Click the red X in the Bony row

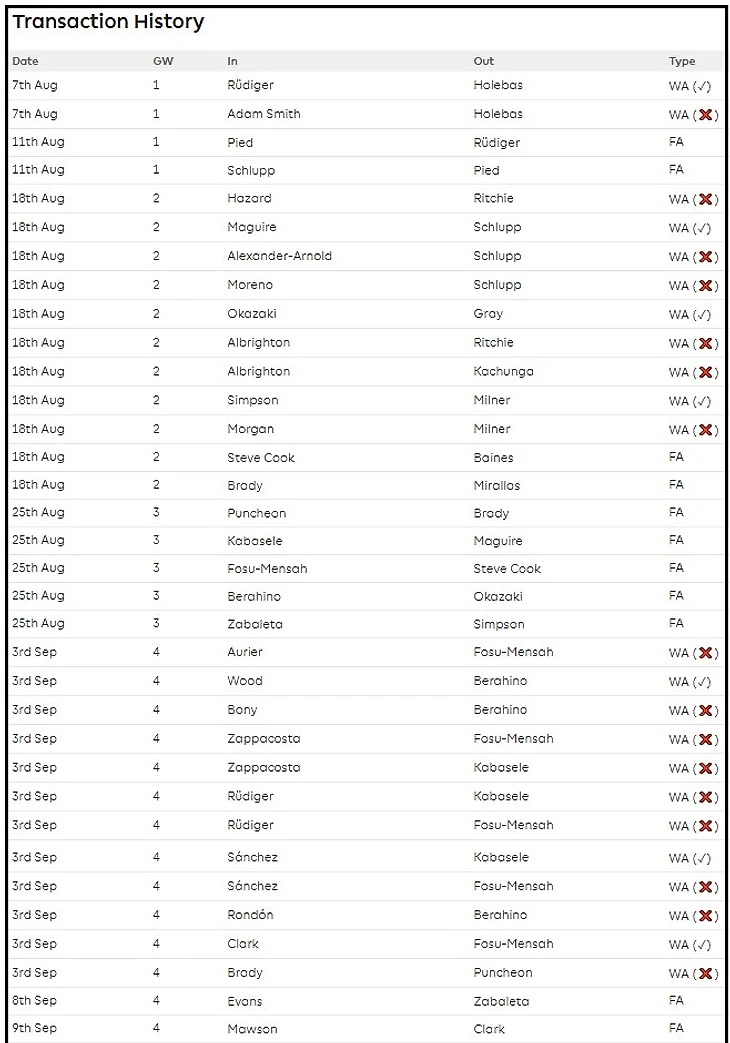pyautogui.click(x=704, y=711)
